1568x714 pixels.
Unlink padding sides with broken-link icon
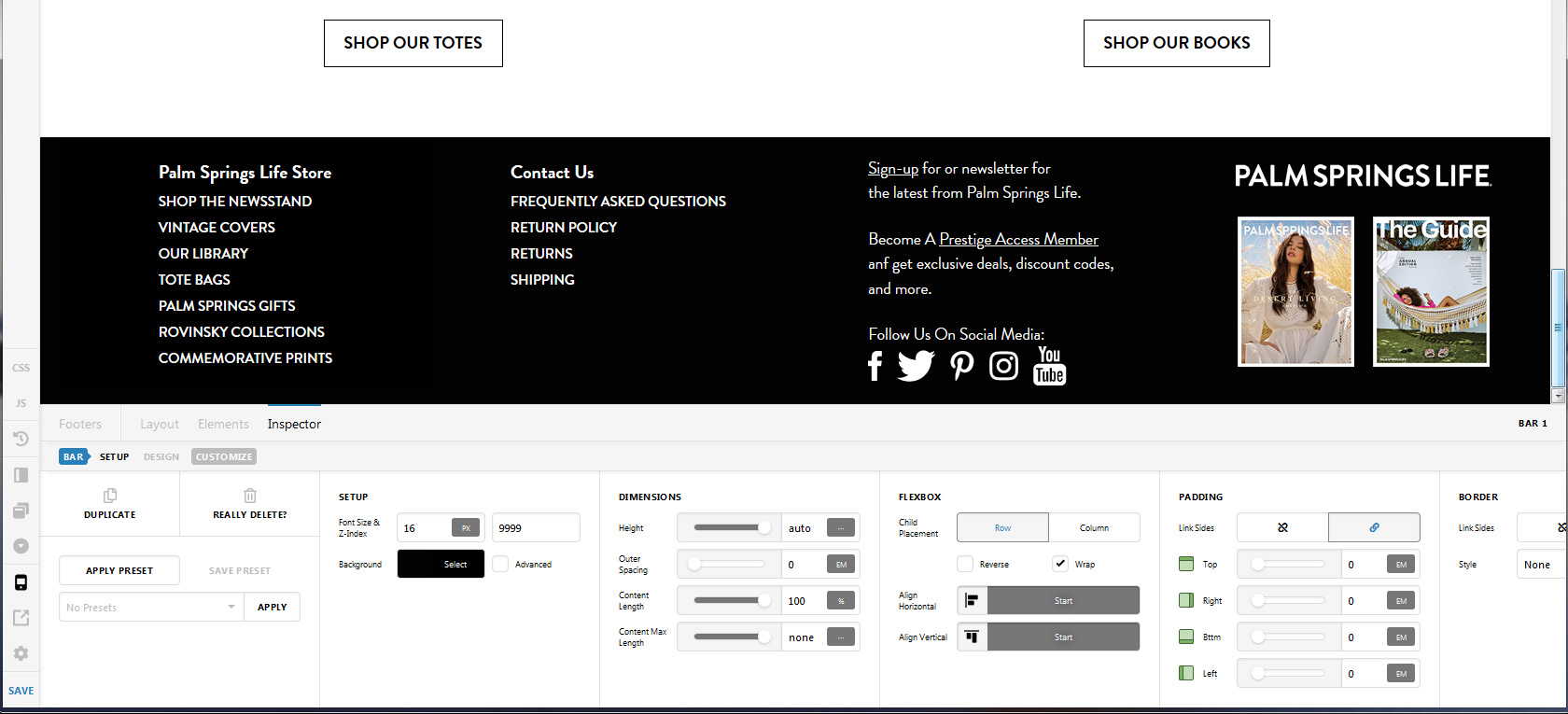[1282, 527]
